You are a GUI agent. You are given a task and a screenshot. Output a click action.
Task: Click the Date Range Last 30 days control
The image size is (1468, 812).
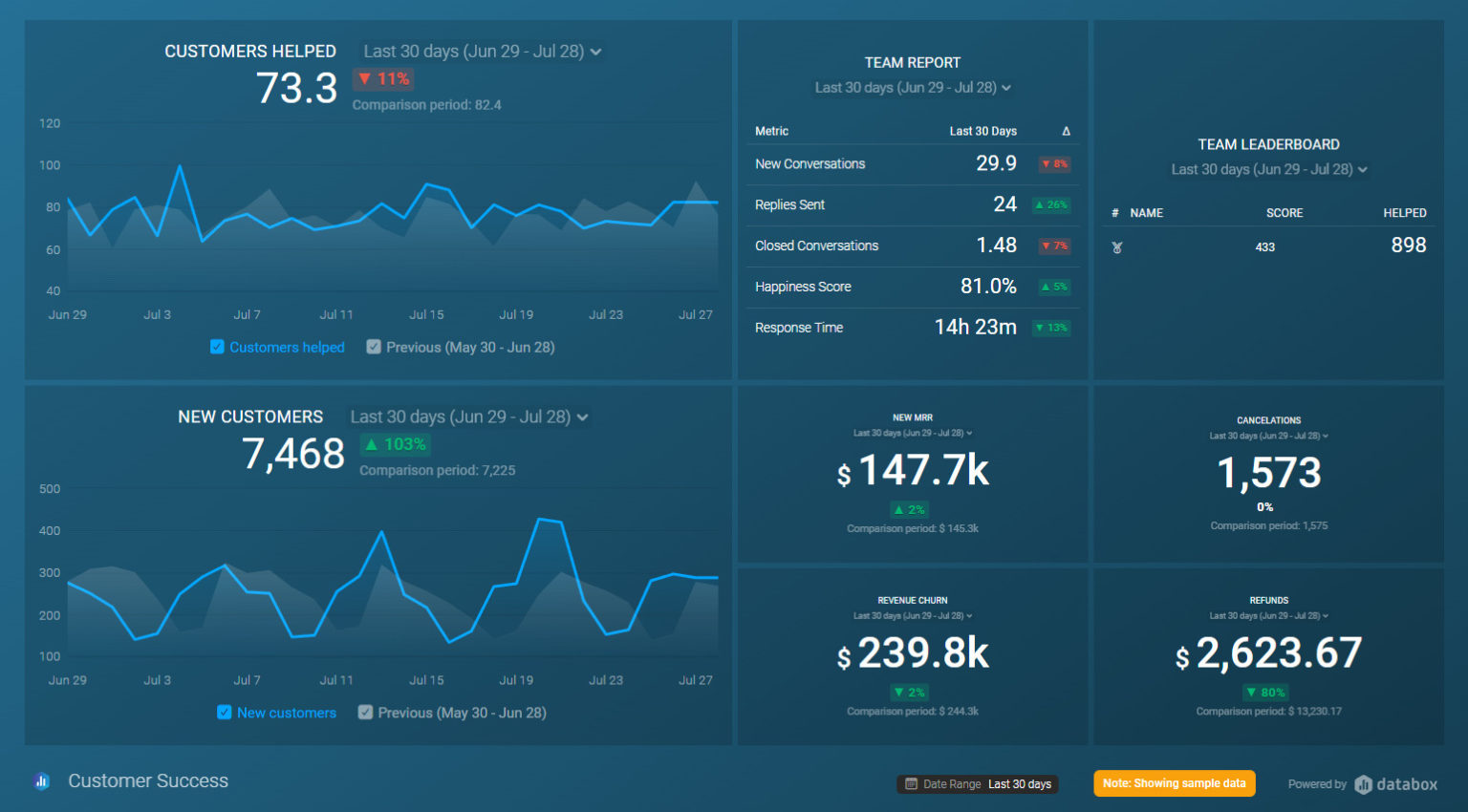(x=977, y=783)
